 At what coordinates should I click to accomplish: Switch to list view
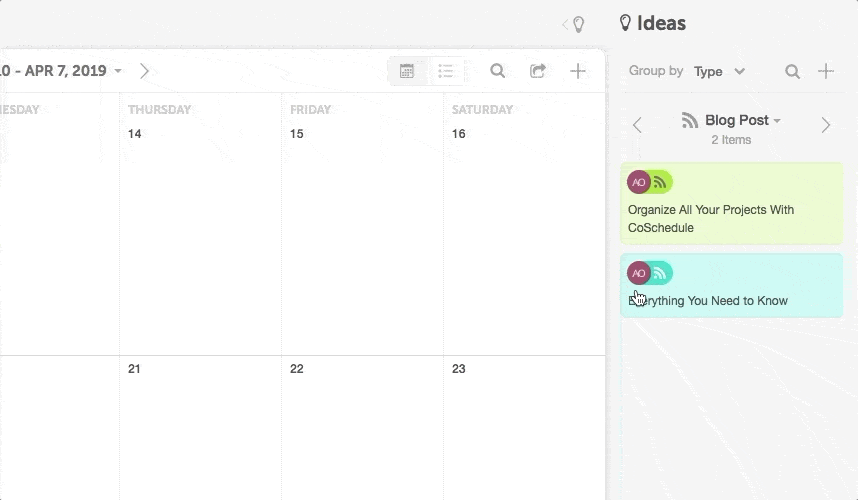coord(446,71)
